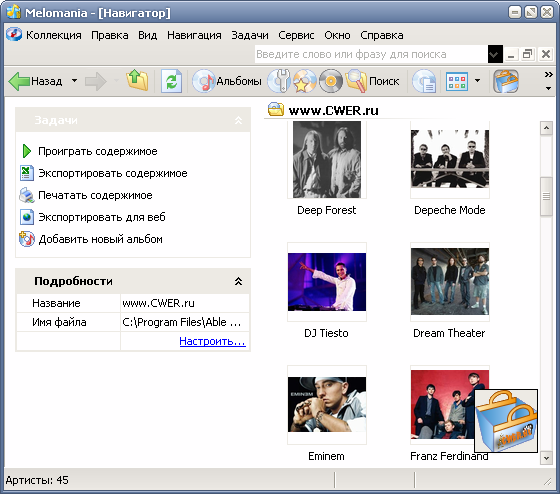Refresh the view with green arrows icon

[x=171, y=81]
